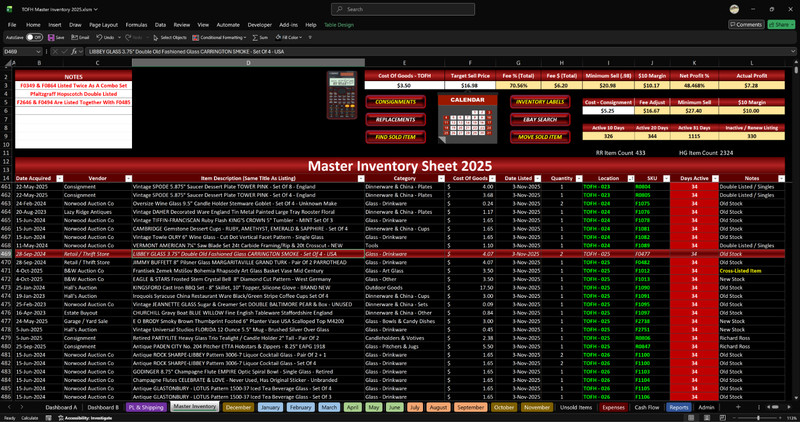
Task: Click the CALENDAR graphic on the sheet
Action: pyautogui.click(x=467, y=118)
